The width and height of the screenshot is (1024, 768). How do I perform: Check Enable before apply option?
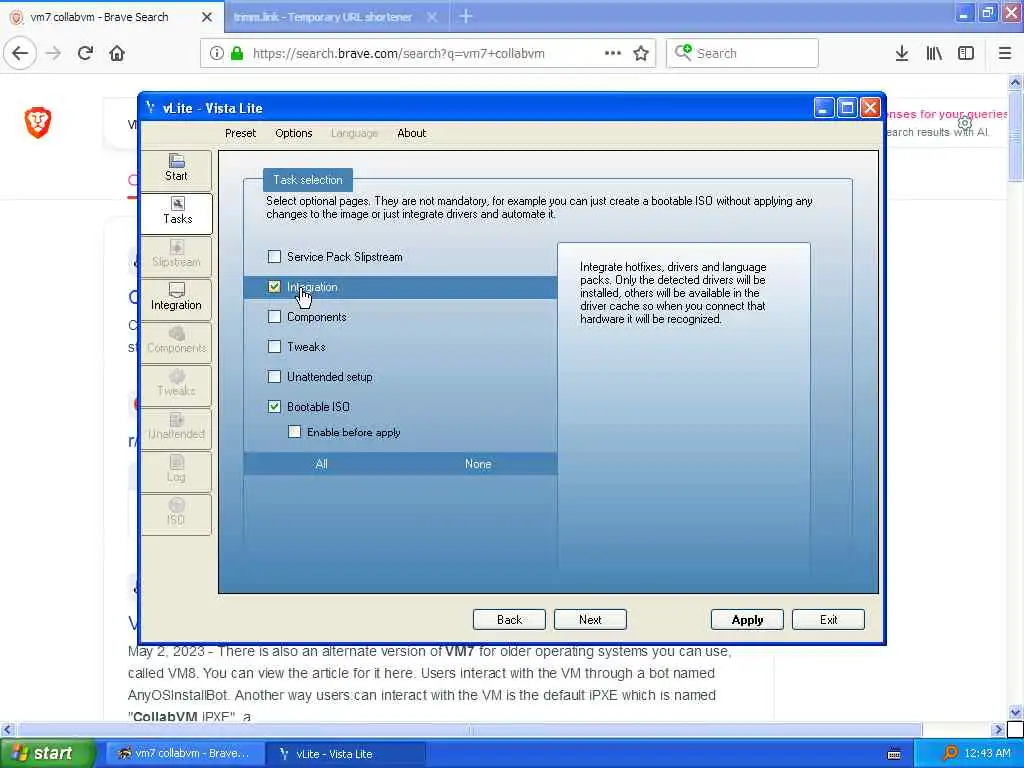pyautogui.click(x=295, y=432)
